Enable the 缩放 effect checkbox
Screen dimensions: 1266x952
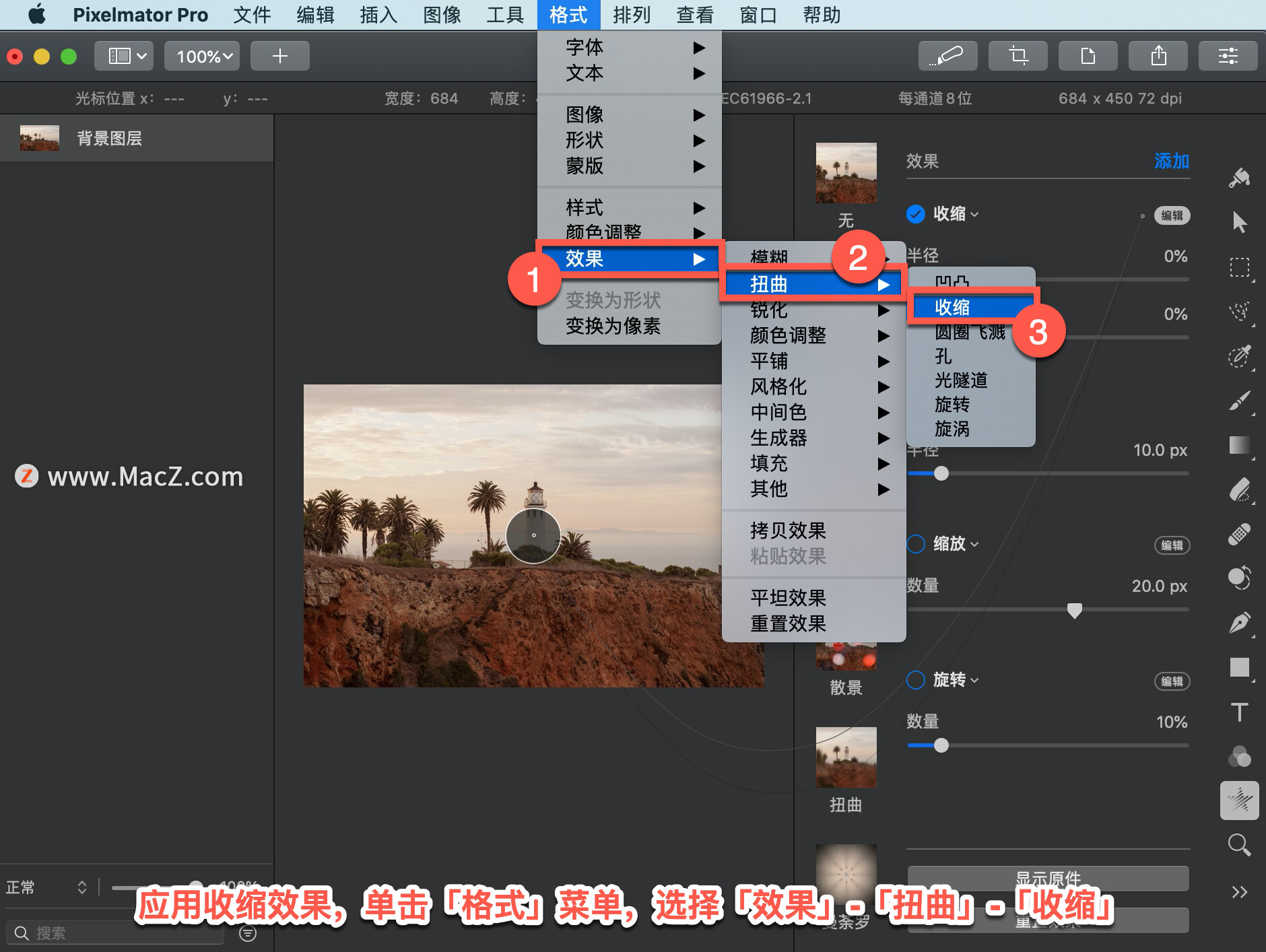[x=916, y=544]
